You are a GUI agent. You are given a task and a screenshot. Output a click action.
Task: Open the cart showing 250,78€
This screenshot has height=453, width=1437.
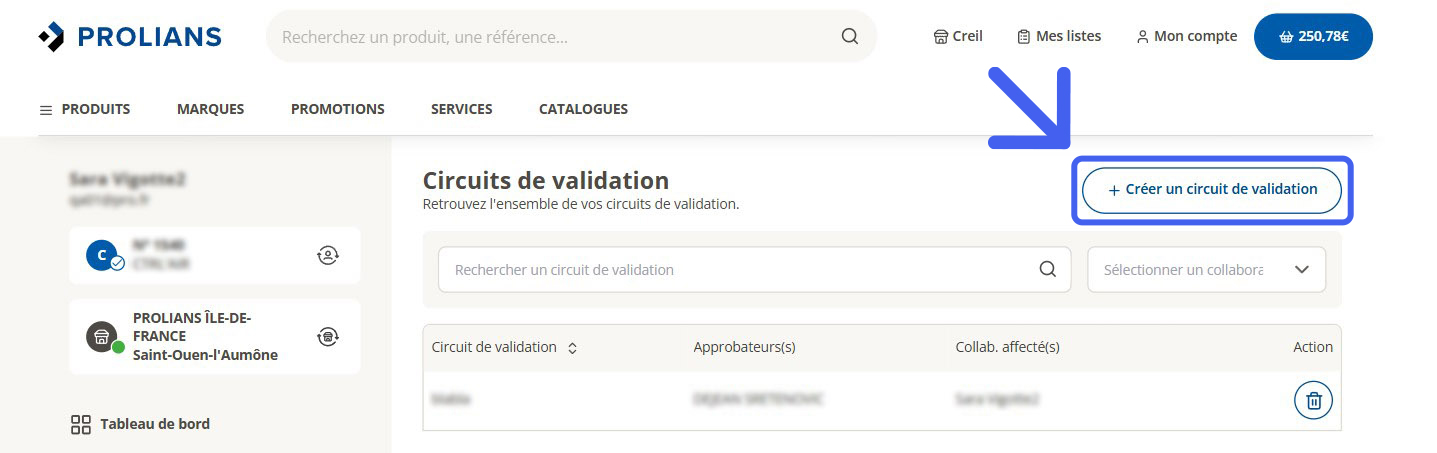[x=1313, y=37]
